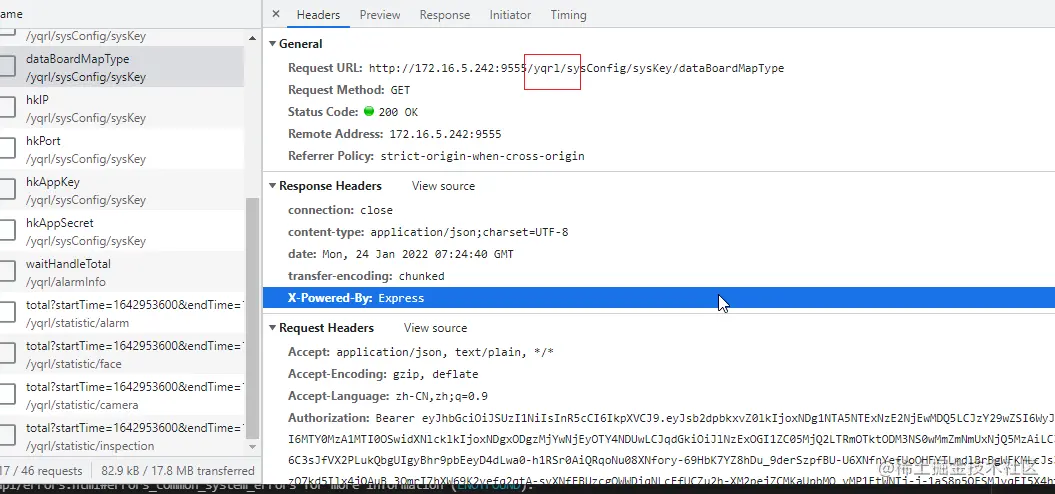This screenshot has height=494, width=1055.
Task: Select the total request under /yqrl/statistic/alarm
Action: click(122, 314)
